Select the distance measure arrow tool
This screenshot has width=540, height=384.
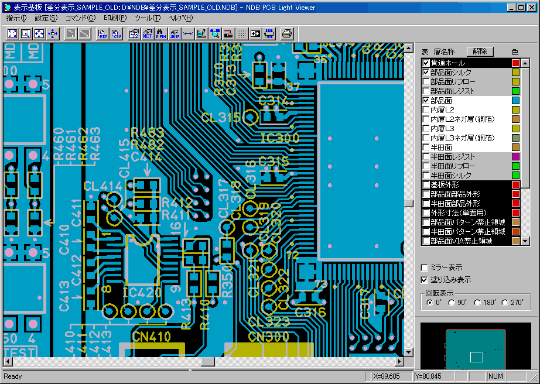(188, 34)
